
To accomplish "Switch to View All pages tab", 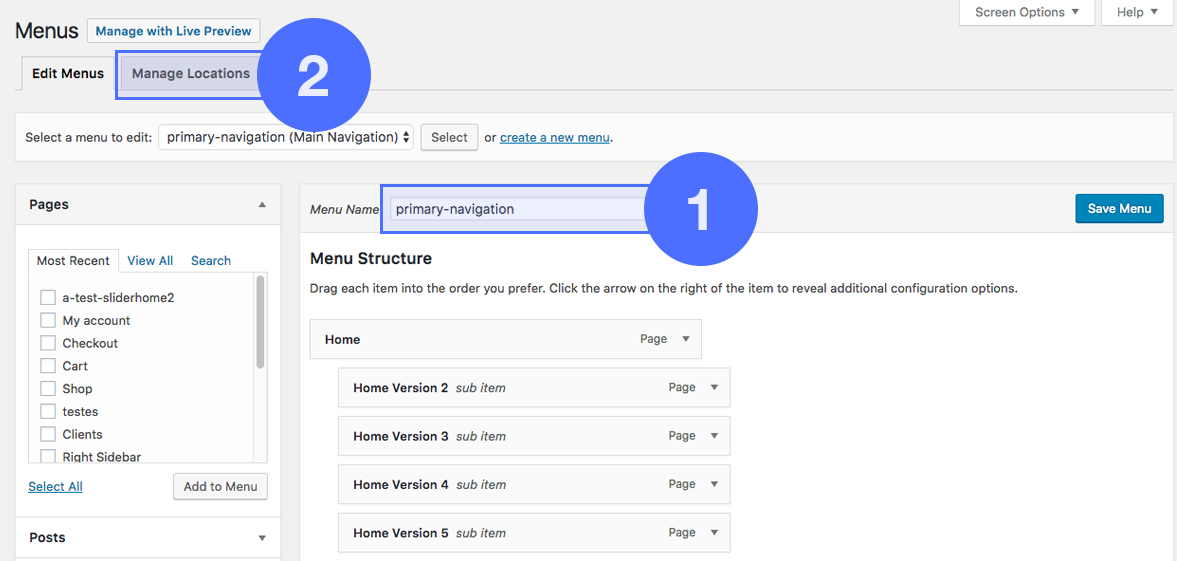I will point(150,261).
